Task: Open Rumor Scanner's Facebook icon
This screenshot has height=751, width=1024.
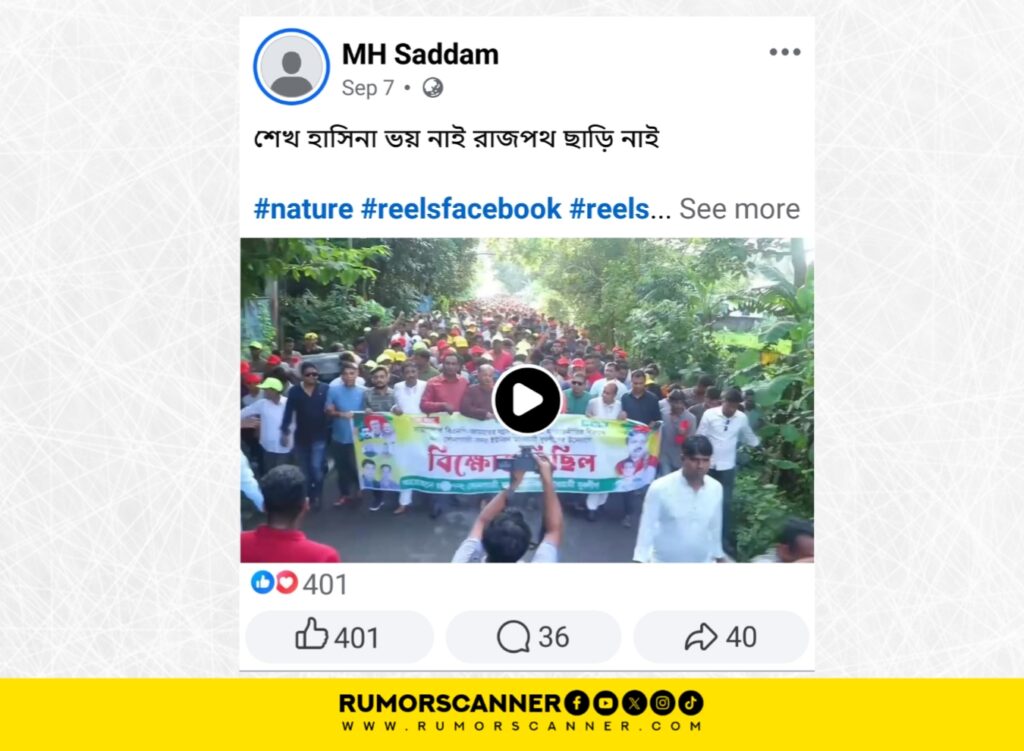Action: [x=577, y=703]
